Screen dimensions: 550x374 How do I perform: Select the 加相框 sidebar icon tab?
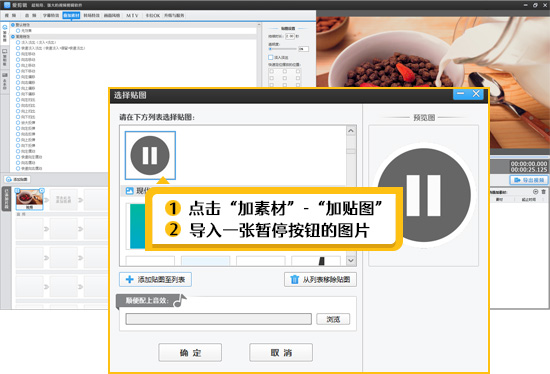[x=5, y=58]
